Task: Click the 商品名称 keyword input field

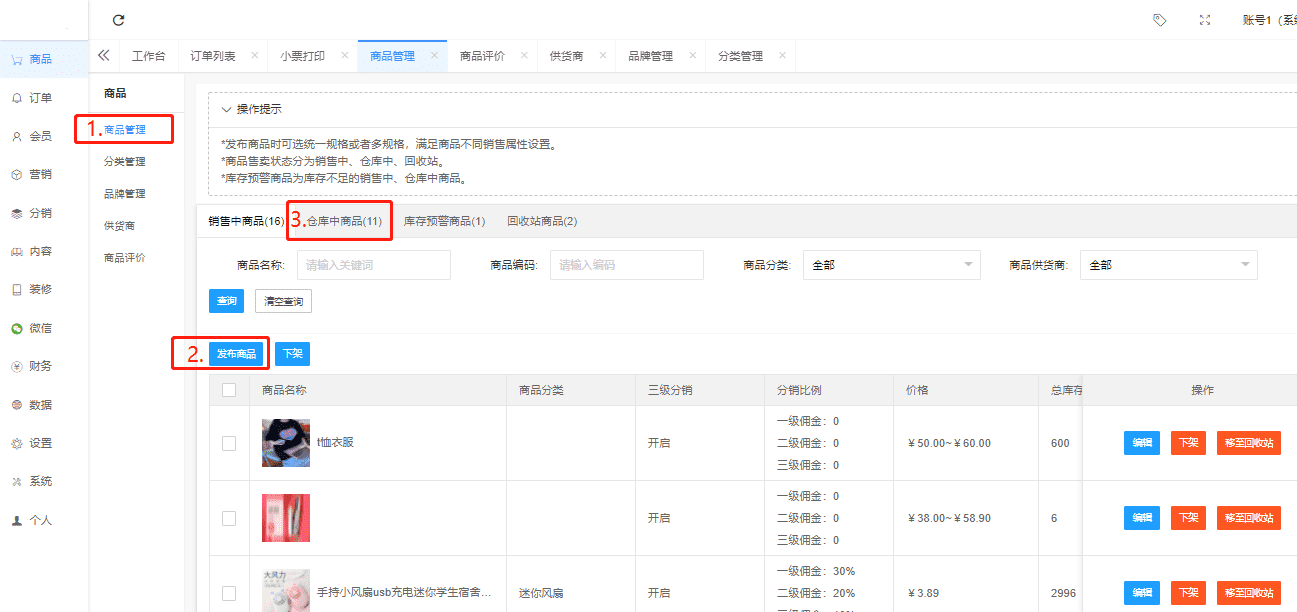Action: click(374, 265)
